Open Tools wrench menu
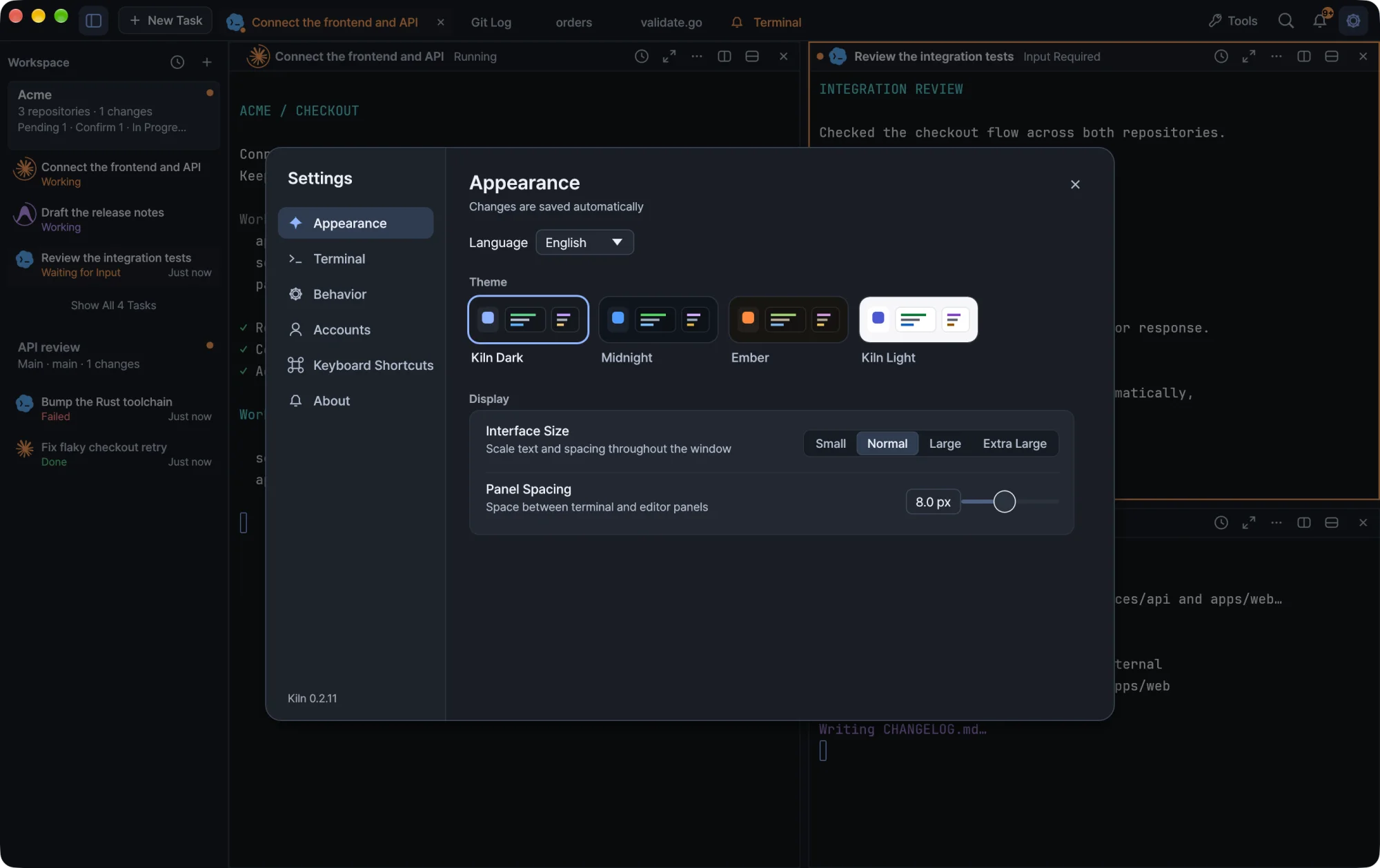This screenshot has width=1380, height=868. 1233,21
